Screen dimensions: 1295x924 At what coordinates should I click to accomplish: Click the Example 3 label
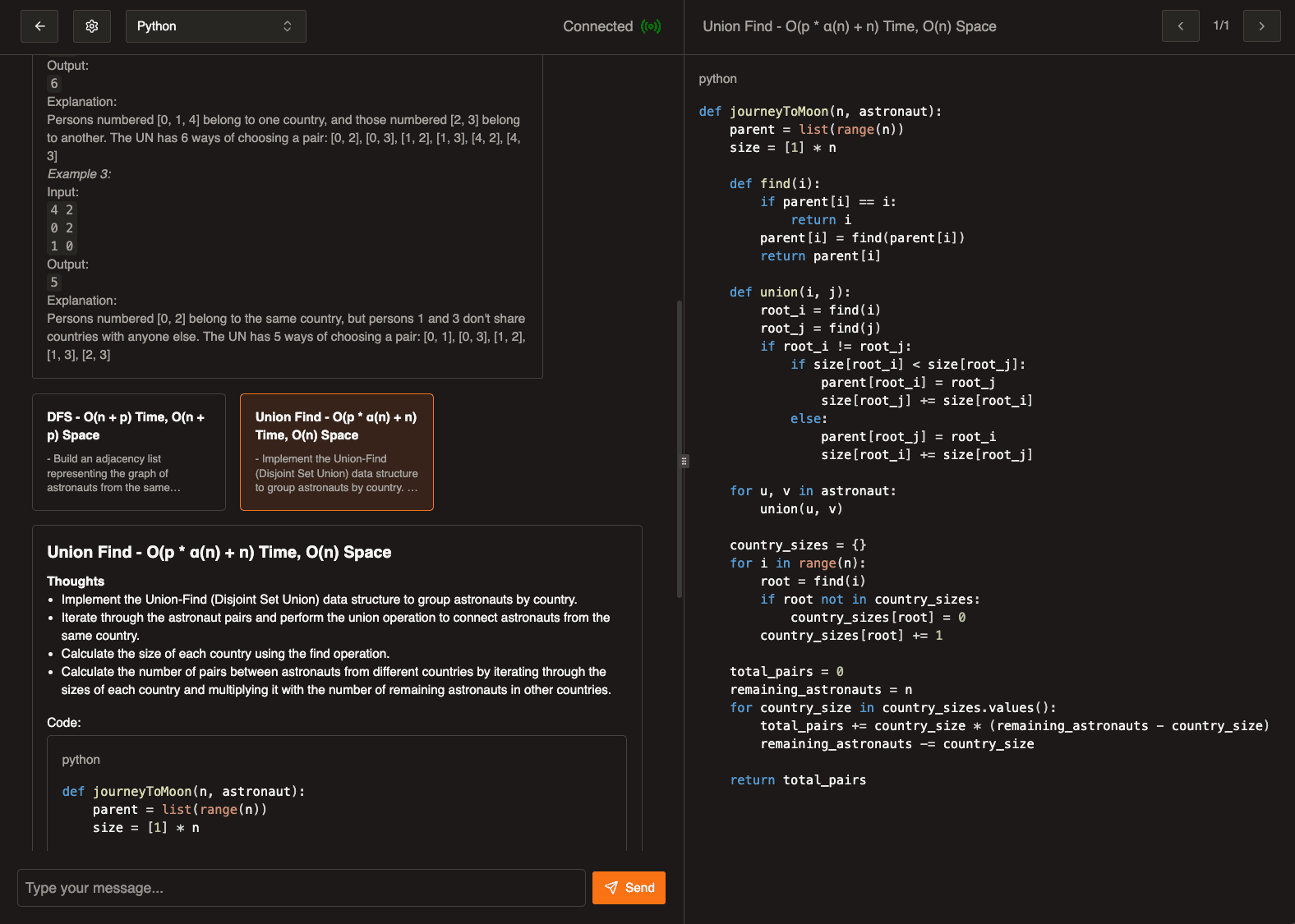pos(79,174)
